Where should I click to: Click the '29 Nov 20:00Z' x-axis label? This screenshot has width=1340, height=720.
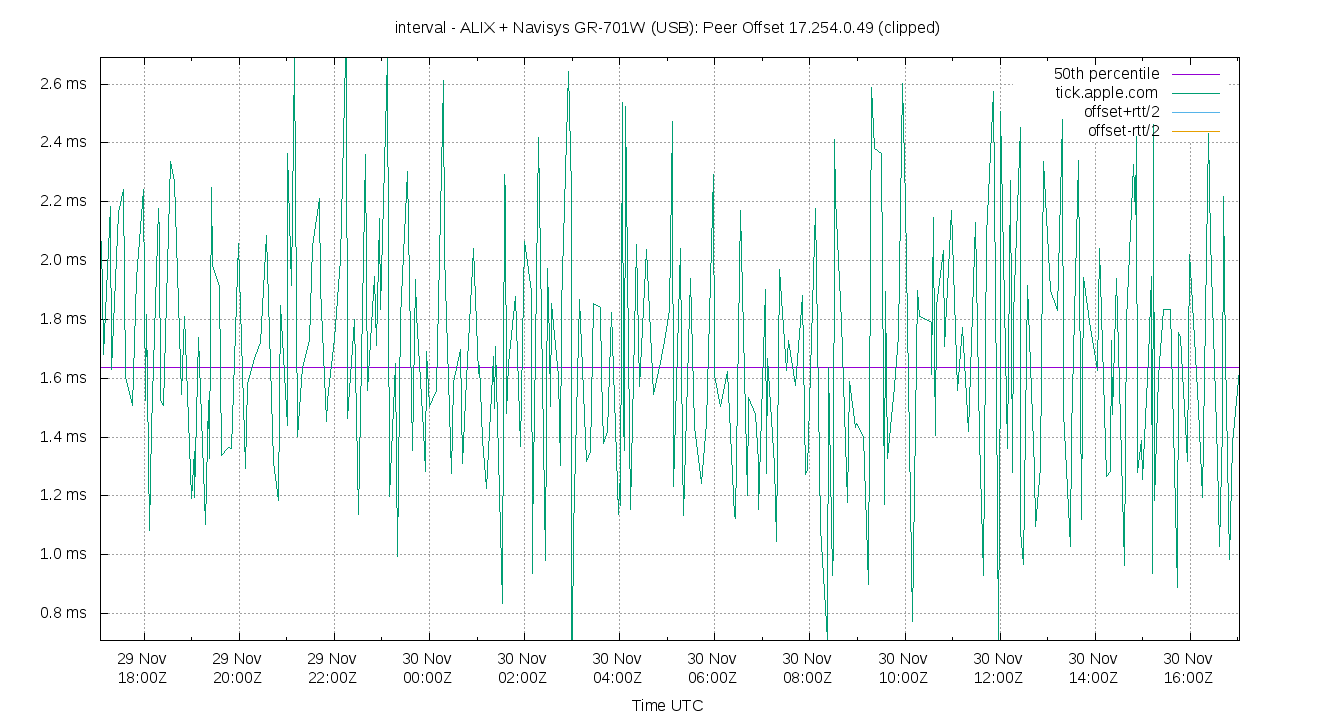pos(238,668)
